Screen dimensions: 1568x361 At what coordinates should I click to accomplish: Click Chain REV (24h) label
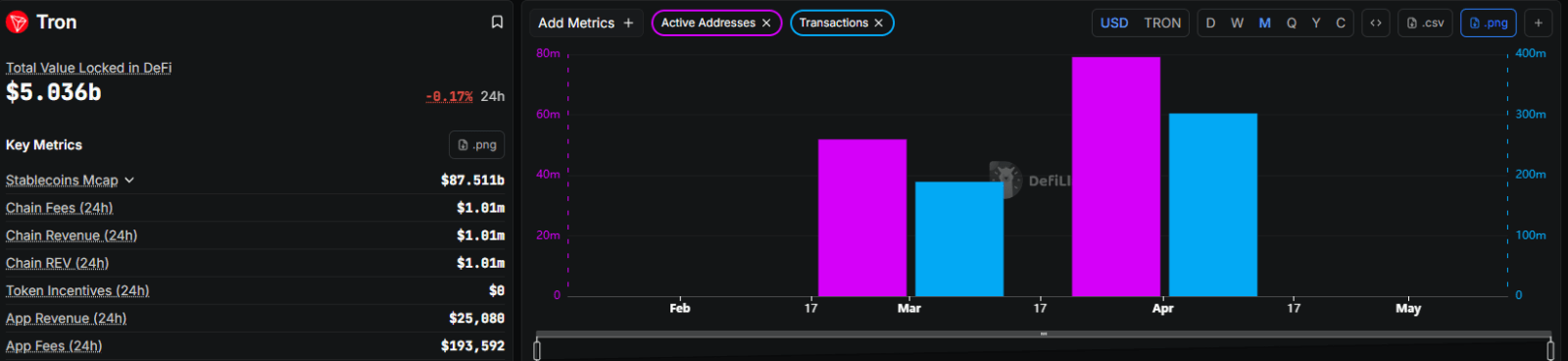point(57,263)
